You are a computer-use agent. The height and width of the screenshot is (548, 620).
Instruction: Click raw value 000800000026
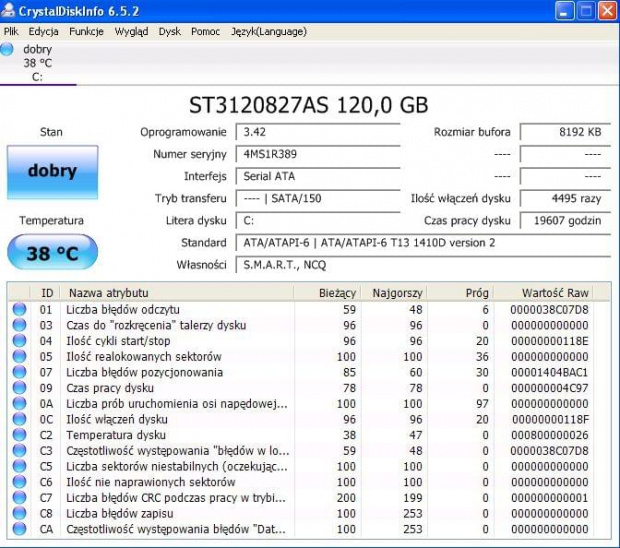[549, 435]
